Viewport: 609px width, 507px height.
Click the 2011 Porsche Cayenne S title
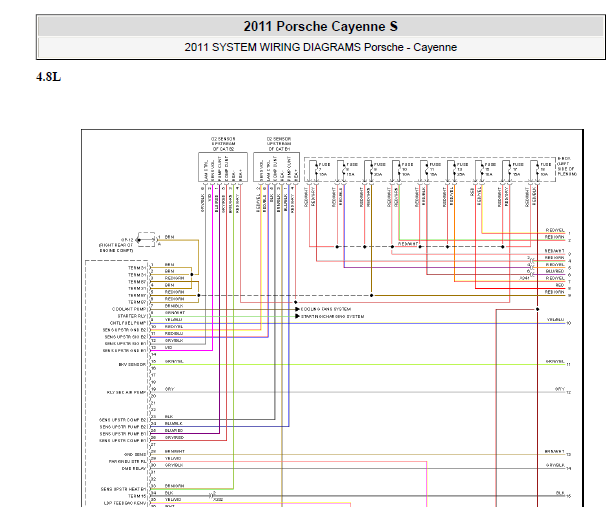[x=321, y=26]
